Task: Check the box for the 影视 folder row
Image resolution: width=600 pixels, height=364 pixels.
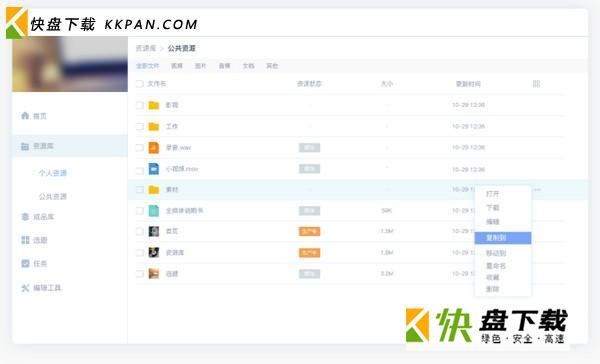Action: point(140,105)
